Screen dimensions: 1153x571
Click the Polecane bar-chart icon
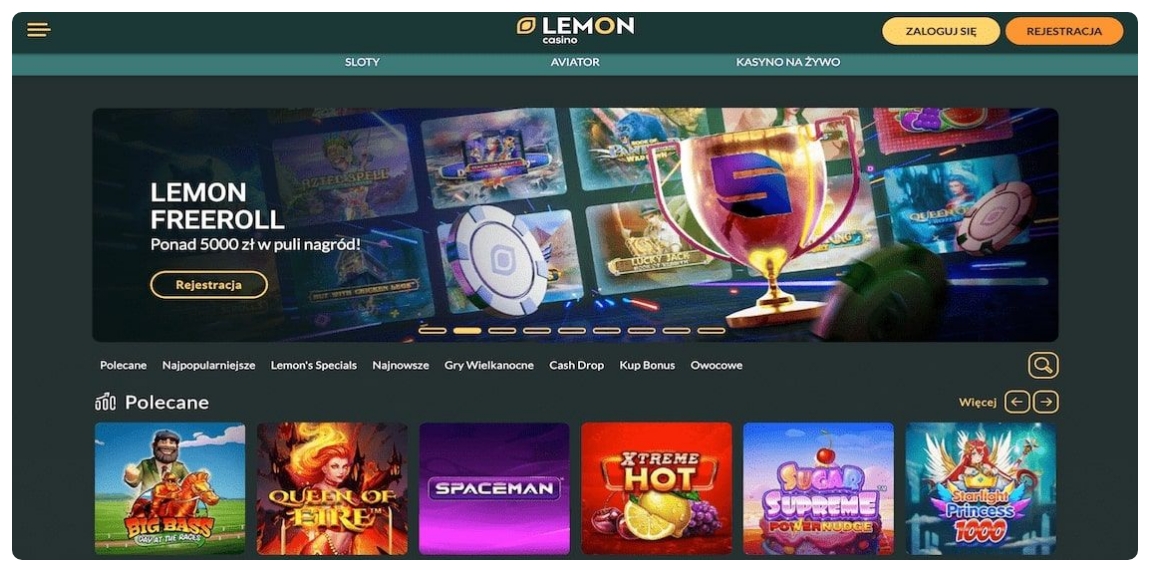(105, 402)
